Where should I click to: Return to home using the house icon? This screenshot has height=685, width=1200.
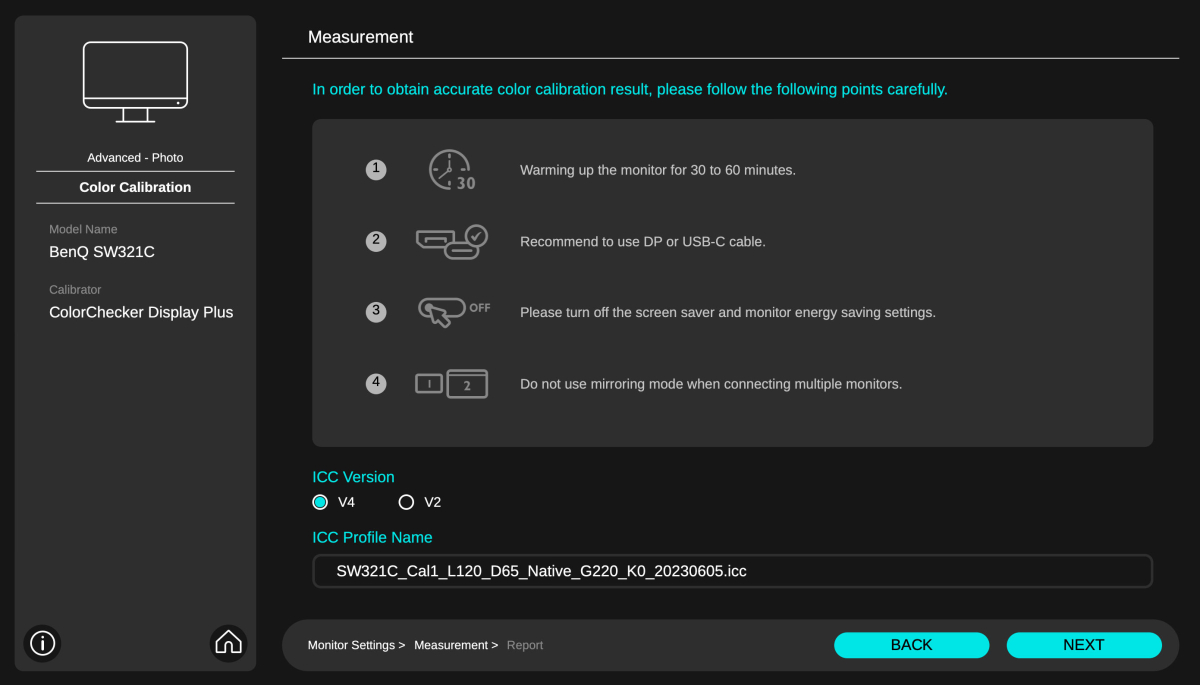pos(228,643)
